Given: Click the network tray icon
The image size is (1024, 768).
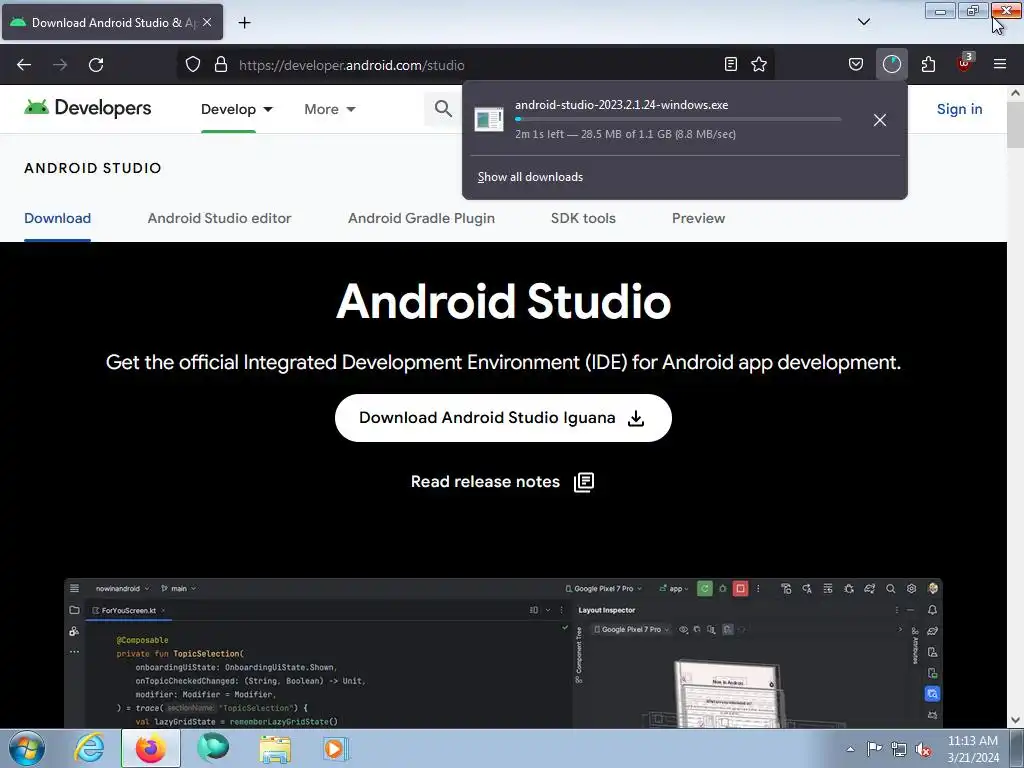Looking at the screenshot, I should 899,749.
